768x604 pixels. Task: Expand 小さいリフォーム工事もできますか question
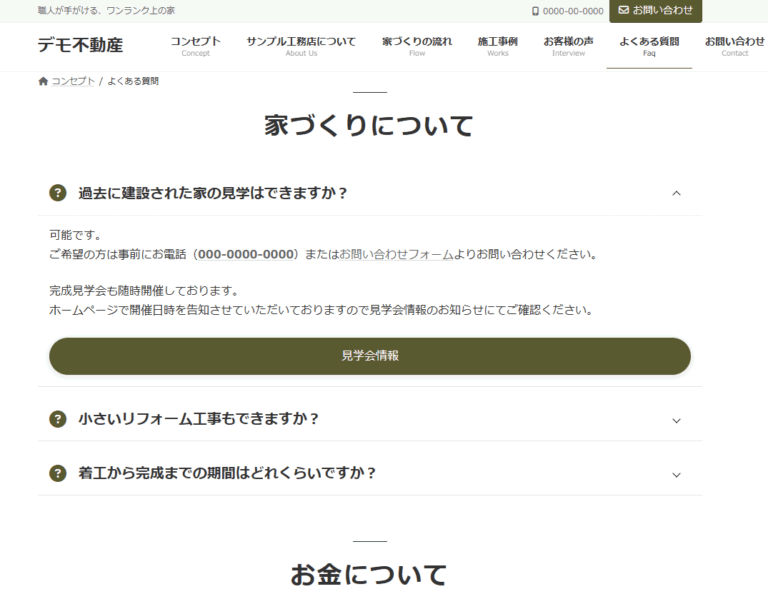[x=676, y=420]
